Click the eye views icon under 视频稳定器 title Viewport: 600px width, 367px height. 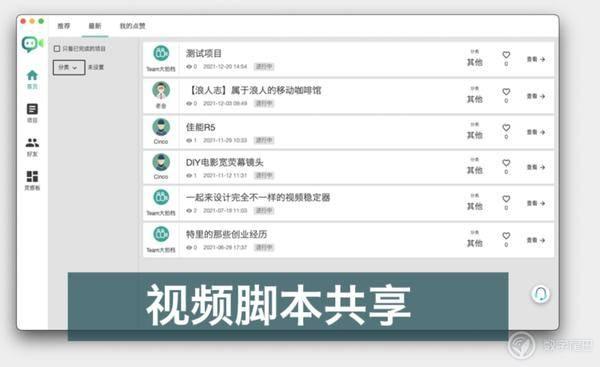point(189,211)
